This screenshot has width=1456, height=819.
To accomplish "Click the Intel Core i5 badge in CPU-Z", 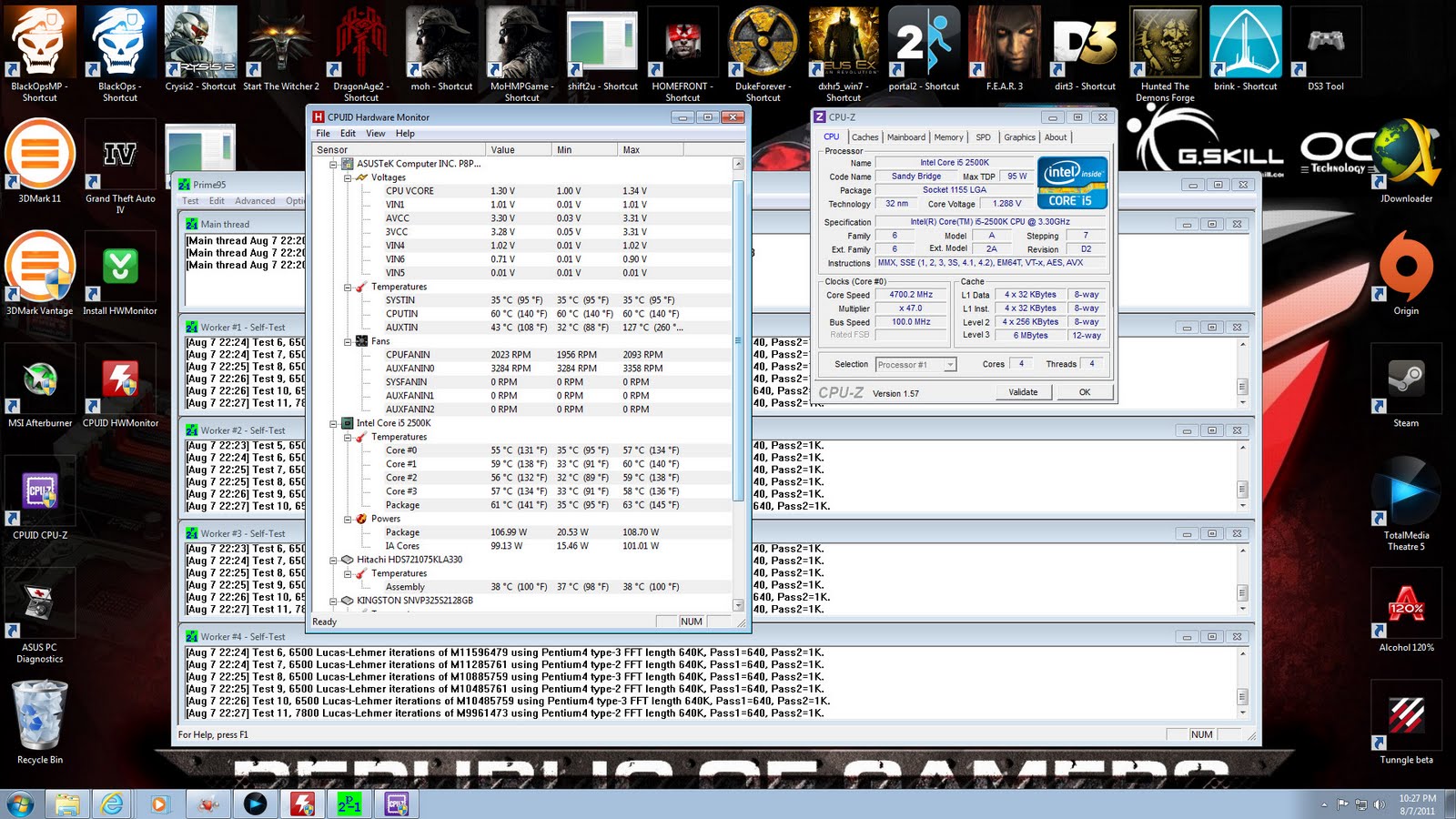I will coord(1072,182).
